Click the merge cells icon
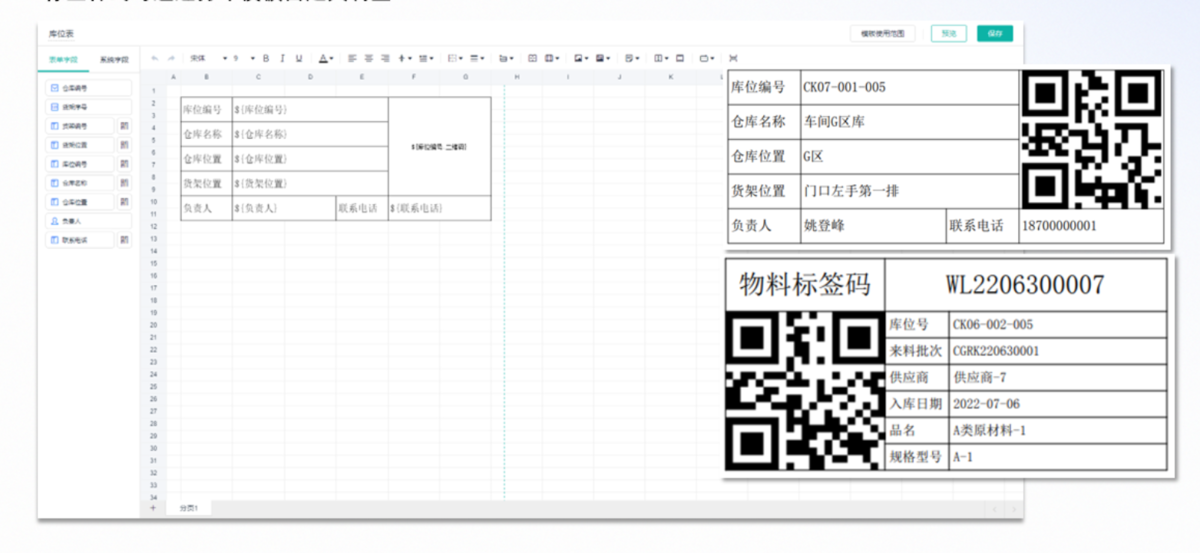The height and width of the screenshot is (553, 1200). point(533,58)
